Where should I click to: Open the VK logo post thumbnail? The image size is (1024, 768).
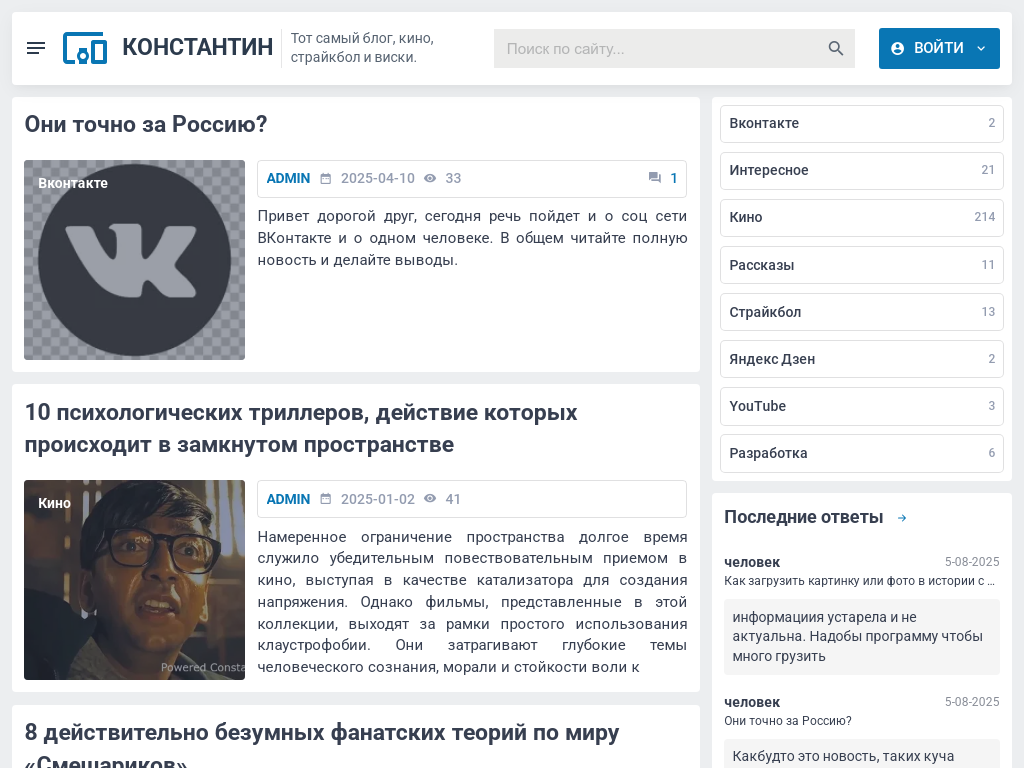click(x=135, y=260)
